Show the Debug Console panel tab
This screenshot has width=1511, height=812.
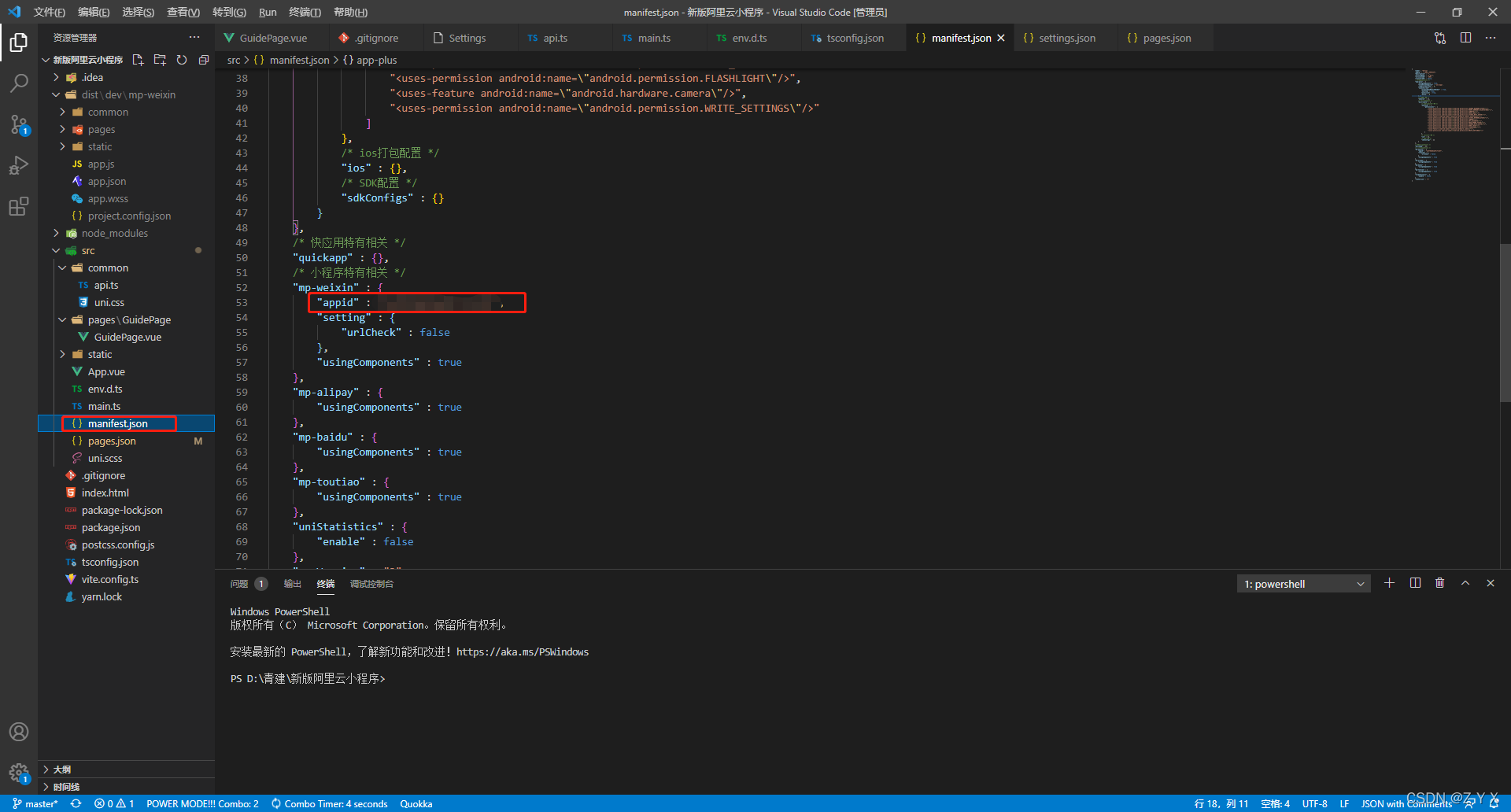(x=371, y=584)
